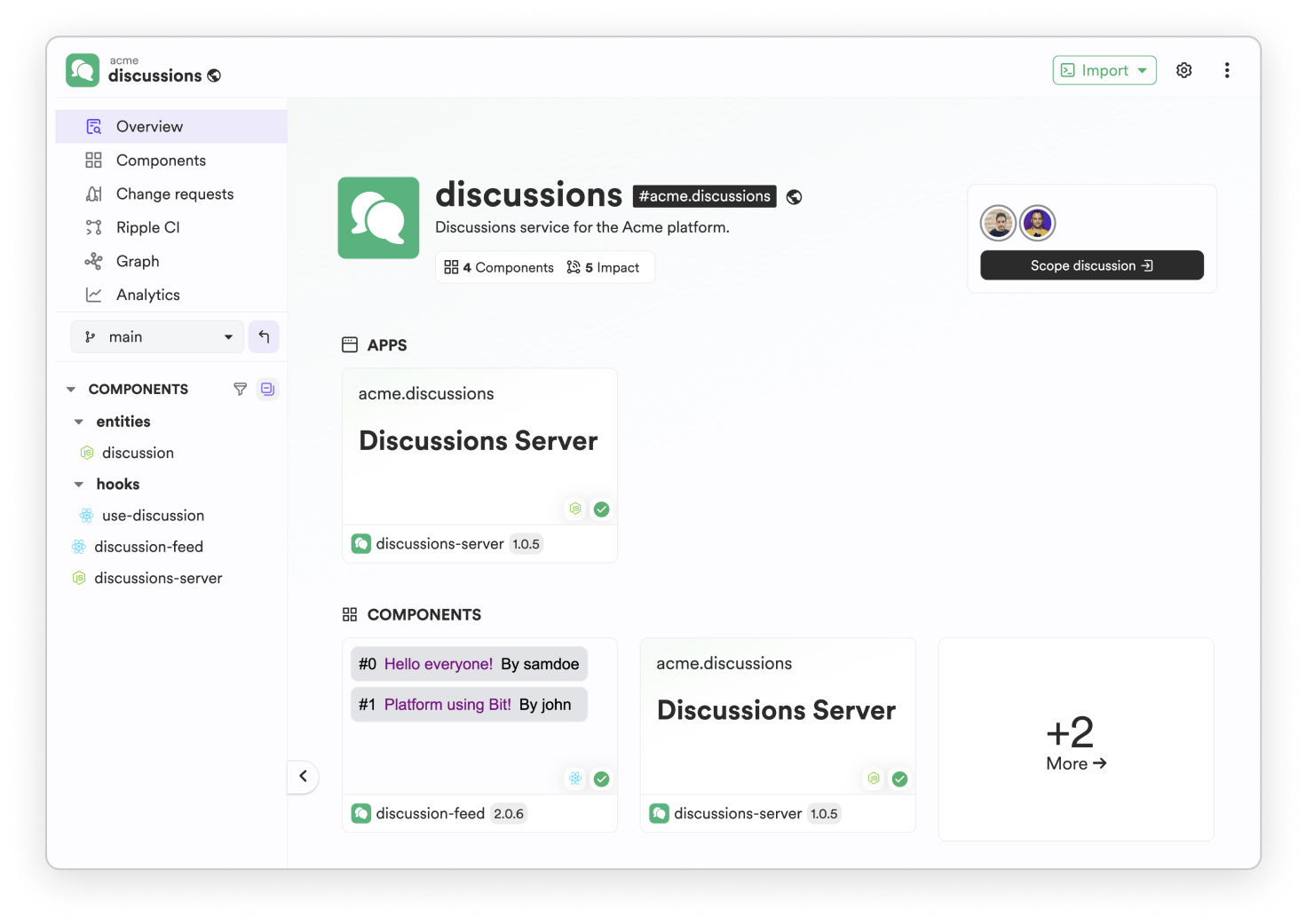Click the large green discussions scope avatar

378,217
